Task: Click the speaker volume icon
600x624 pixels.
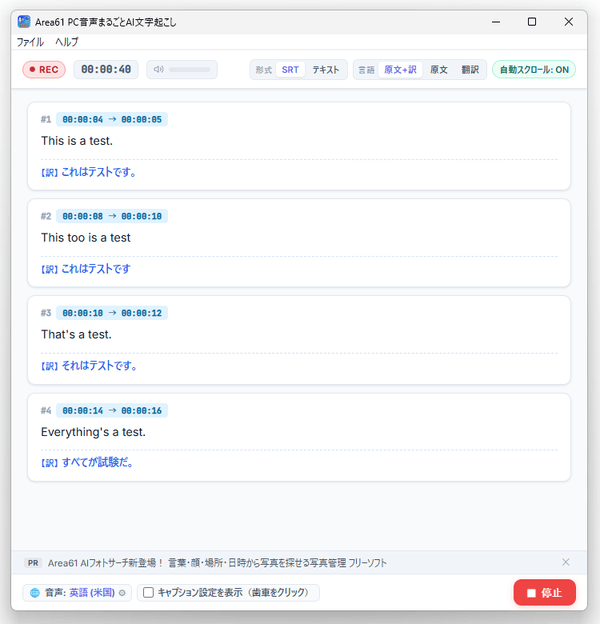Action: tap(158, 69)
